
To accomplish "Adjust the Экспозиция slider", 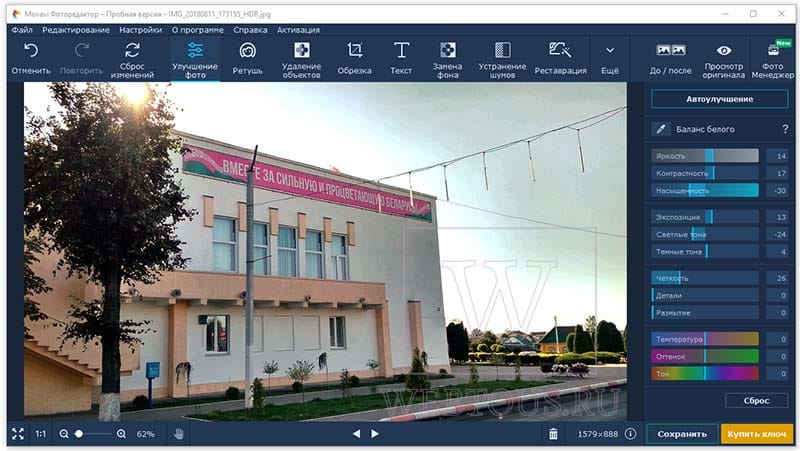I will [x=705, y=217].
